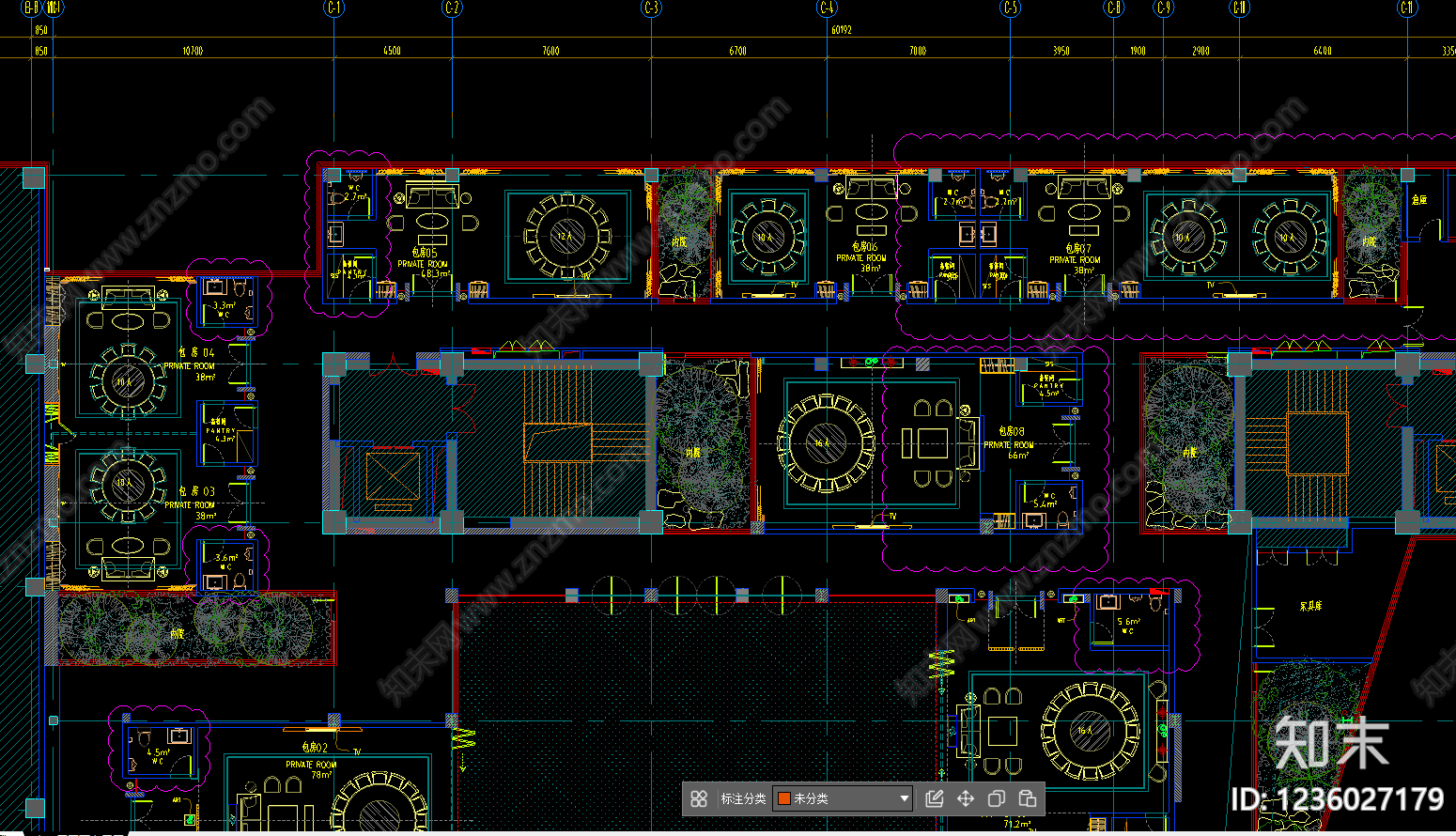Select the 78m² area text

click(321, 774)
